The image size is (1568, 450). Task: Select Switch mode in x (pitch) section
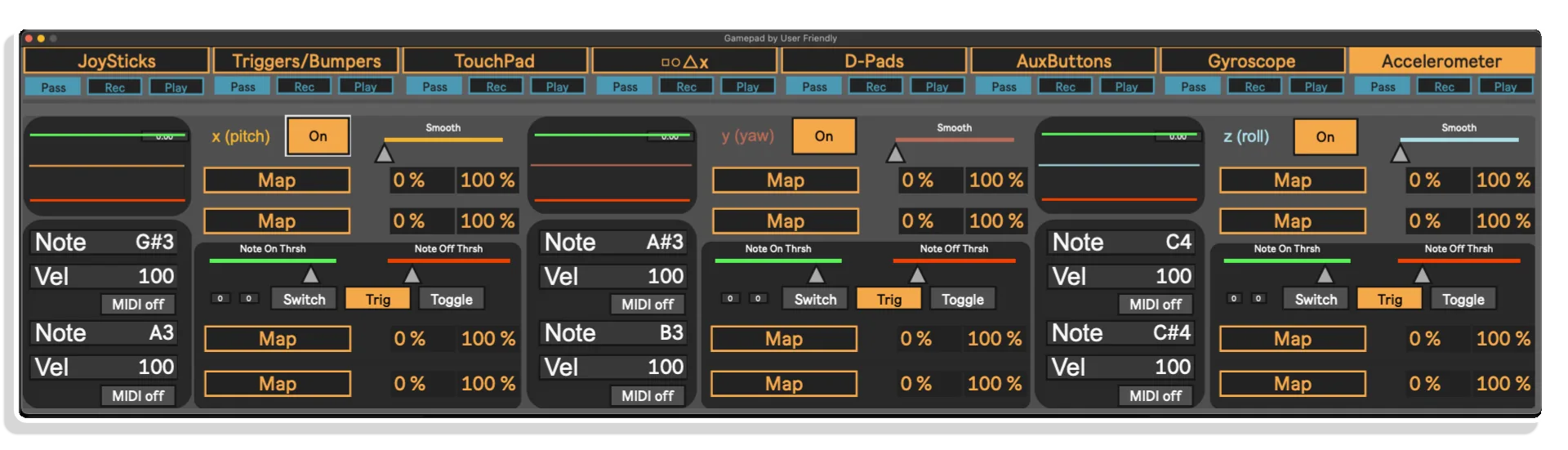304,300
